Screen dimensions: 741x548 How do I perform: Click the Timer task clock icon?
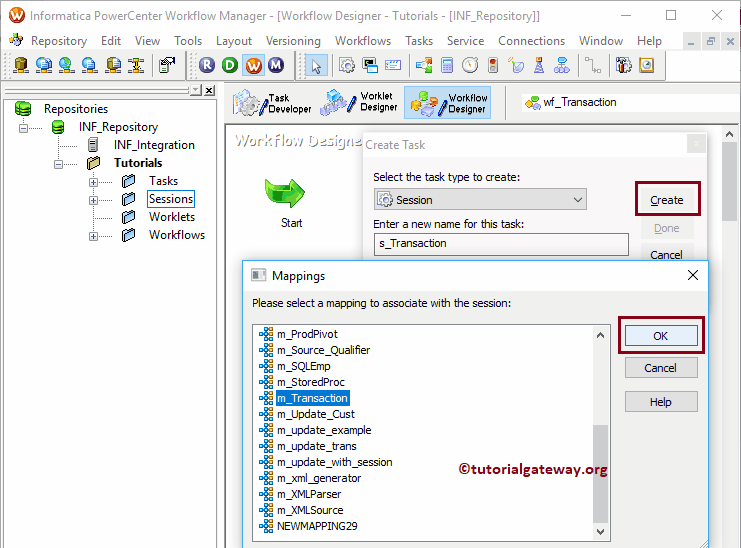[x=470, y=65]
